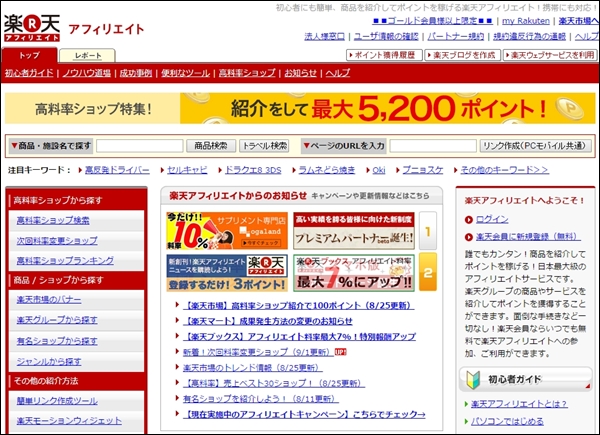This screenshot has height=435, width=600.
Task: Click the 5,200ポイント banner
Action: point(300,108)
